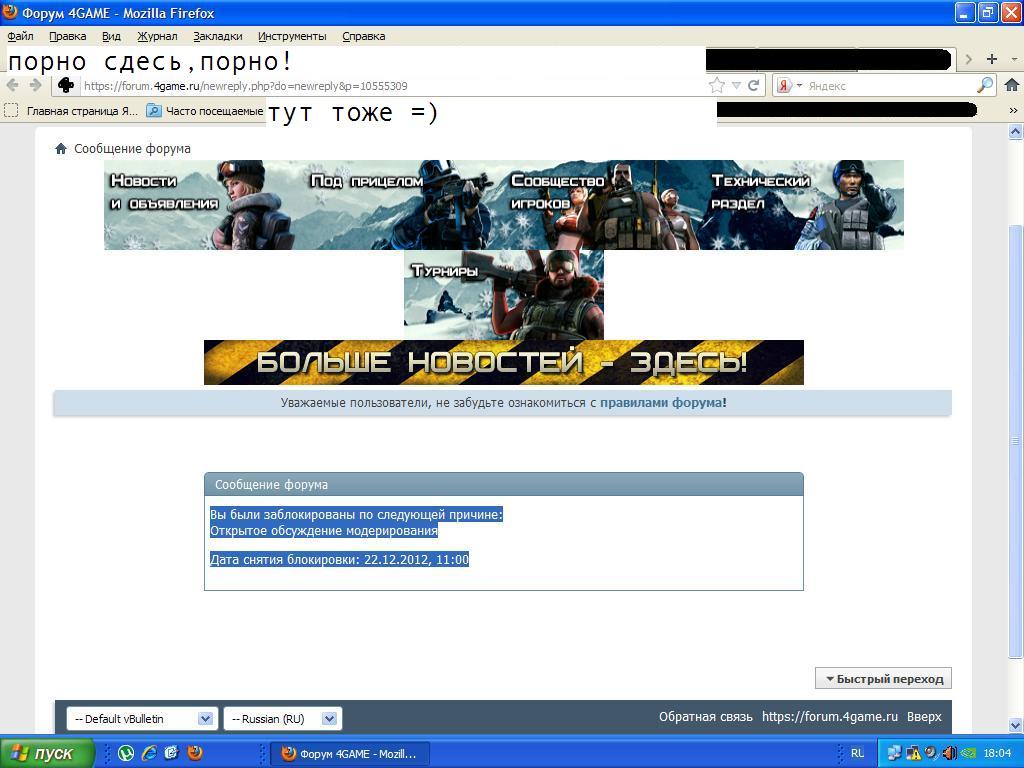Open the Журнал menu
The height and width of the screenshot is (768, 1024).
point(157,37)
